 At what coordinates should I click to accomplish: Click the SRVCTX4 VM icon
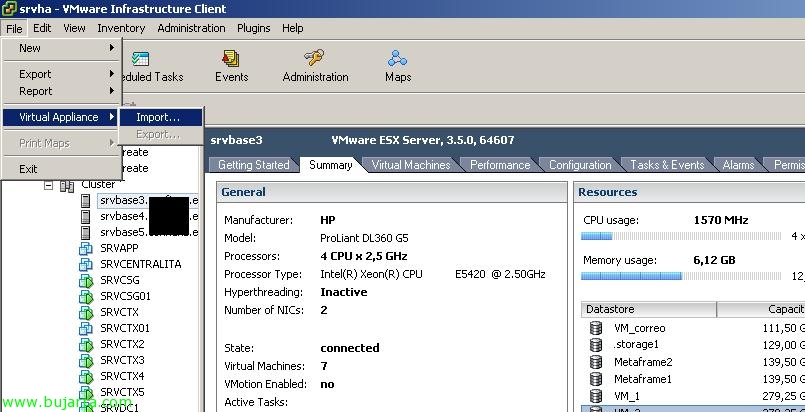pos(86,377)
